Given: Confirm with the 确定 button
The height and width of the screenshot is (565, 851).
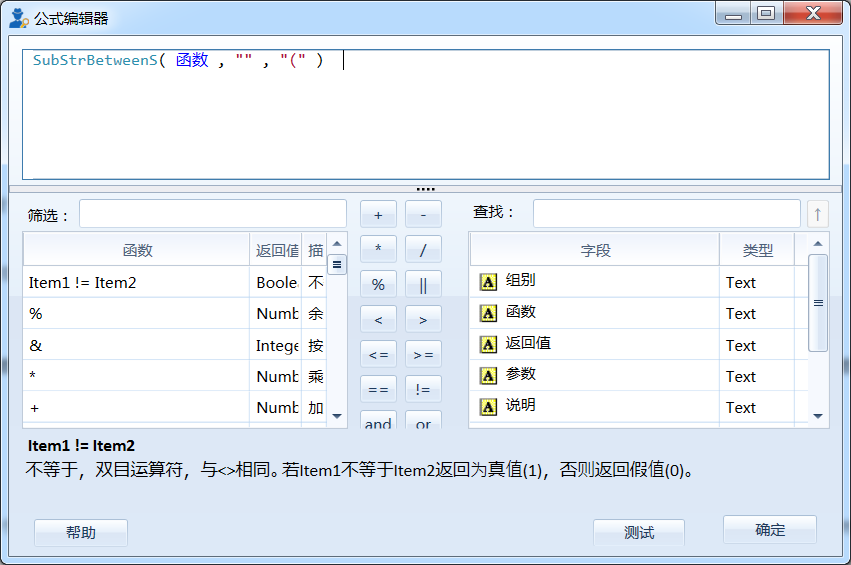Looking at the screenshot, I should coord(770,529).
